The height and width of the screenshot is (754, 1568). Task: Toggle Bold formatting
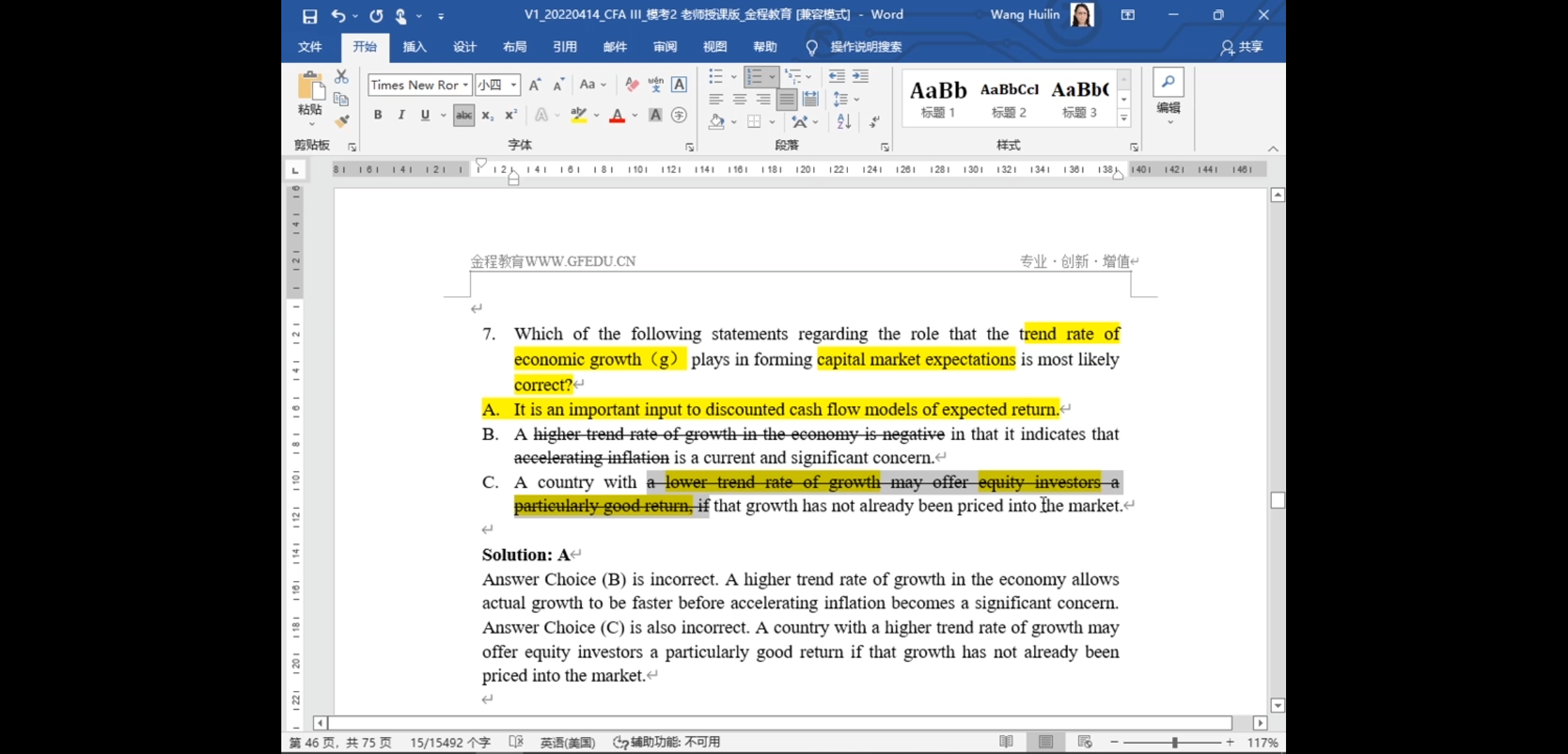[378, 116]
